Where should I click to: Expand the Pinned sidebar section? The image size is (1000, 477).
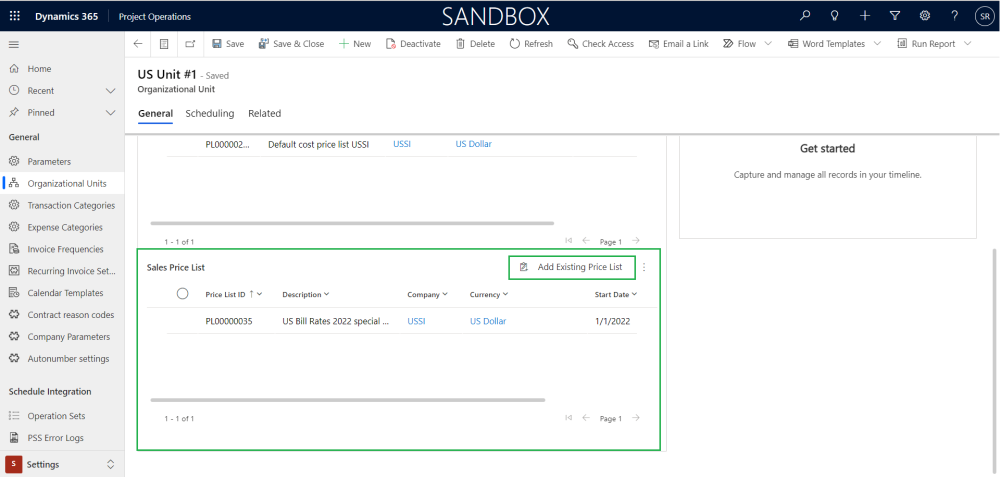[x=110, y=113]
